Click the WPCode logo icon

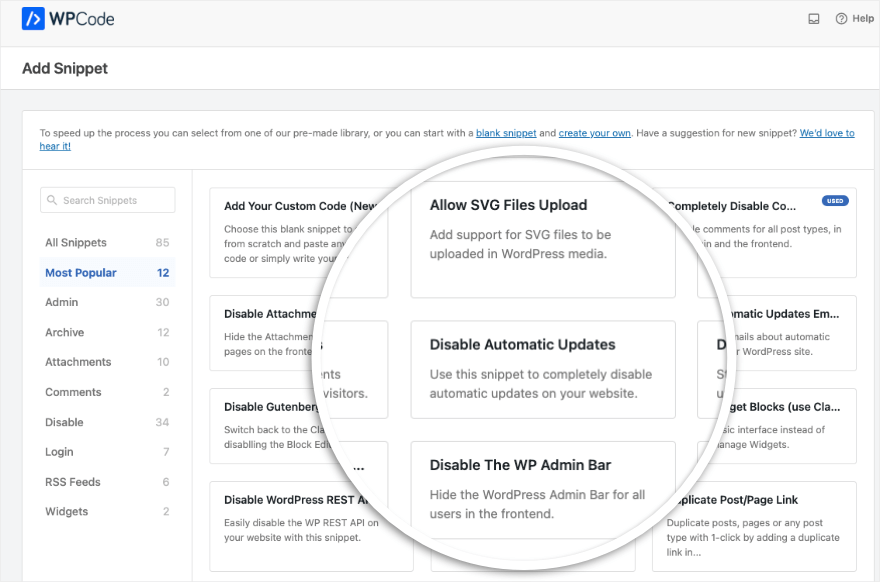click(x=33, y=19)
